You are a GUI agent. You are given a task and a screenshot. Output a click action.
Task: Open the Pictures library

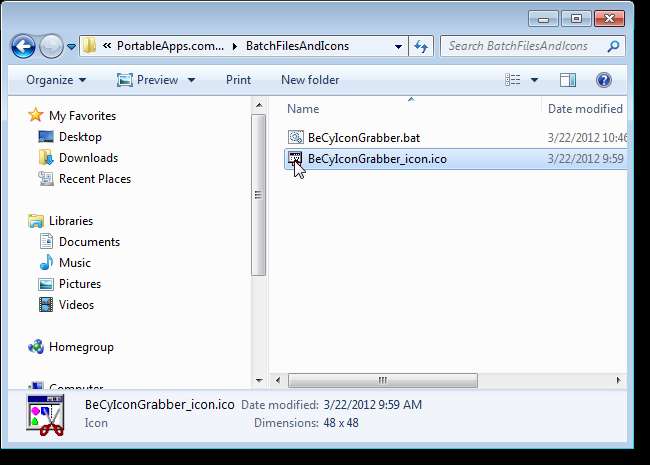pyautogui.click(x=80, y=284)
